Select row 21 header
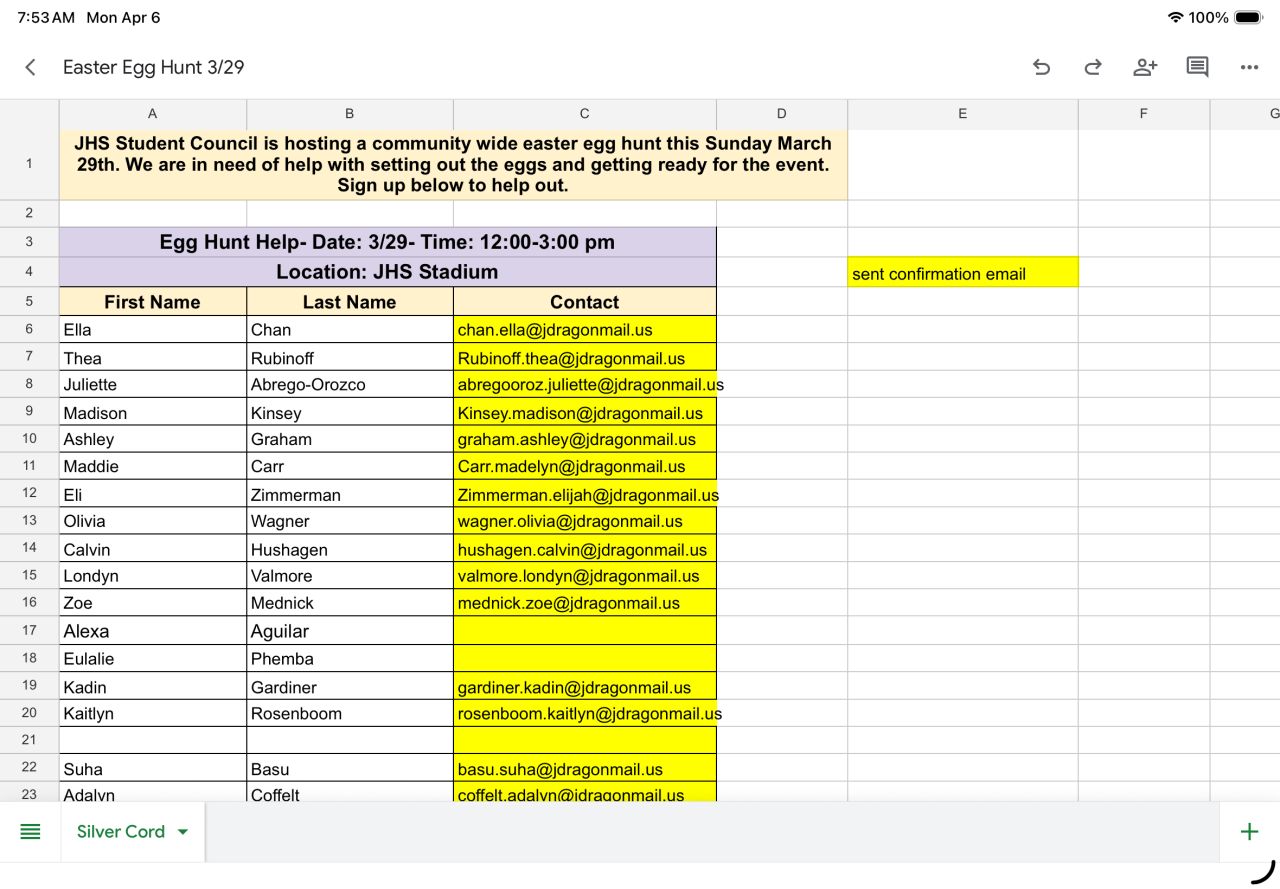 click(x=30, y=740)
